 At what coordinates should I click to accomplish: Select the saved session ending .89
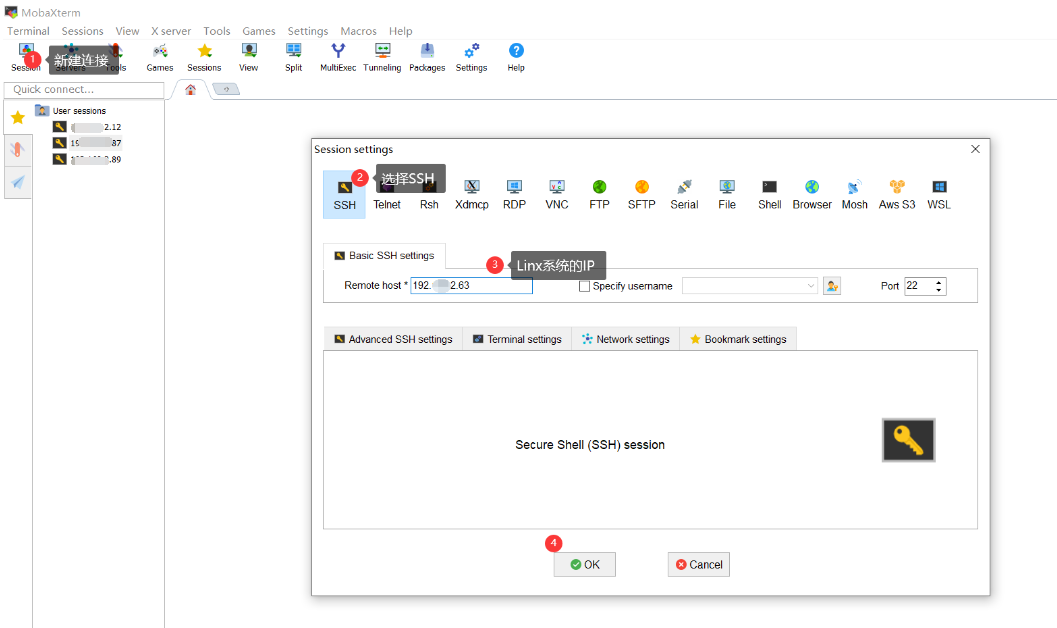click(x=88, y=159)
